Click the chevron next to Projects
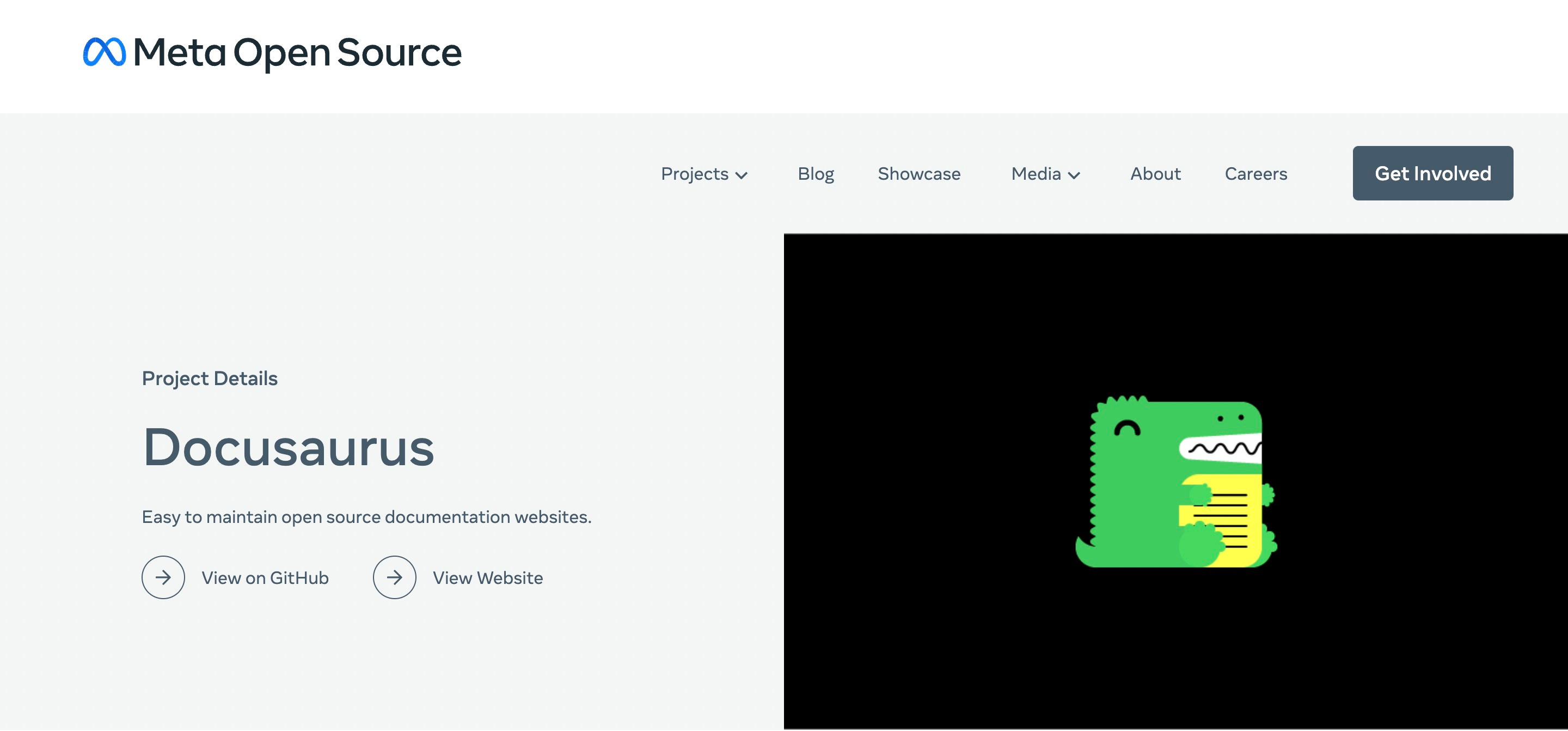The image size is (1568, 731). pyautogui.click(x=741, y=175)
